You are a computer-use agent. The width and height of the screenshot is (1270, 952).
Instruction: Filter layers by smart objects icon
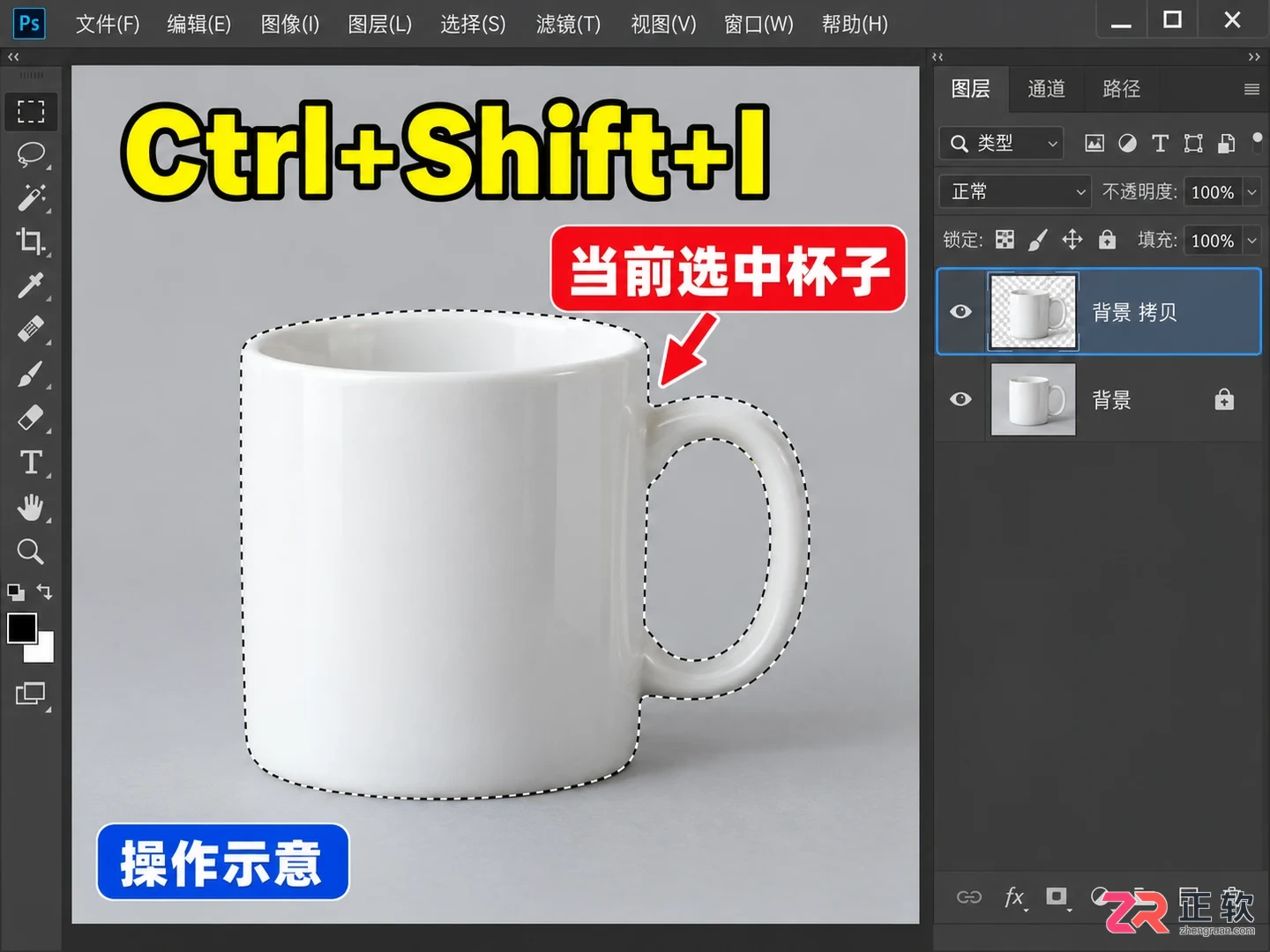(x=1226, y=143)
